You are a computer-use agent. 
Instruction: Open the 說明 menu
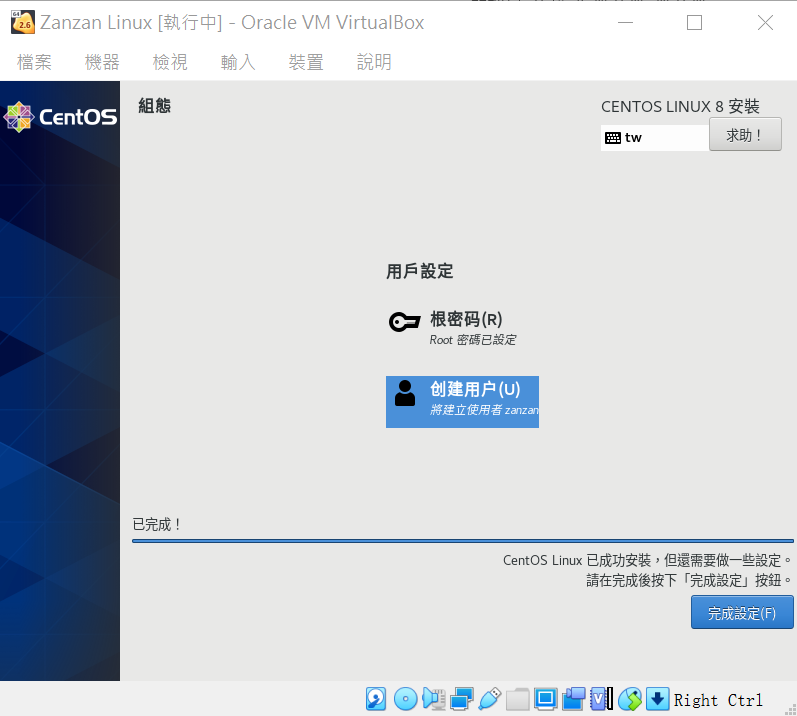click(x=374, y=62)
